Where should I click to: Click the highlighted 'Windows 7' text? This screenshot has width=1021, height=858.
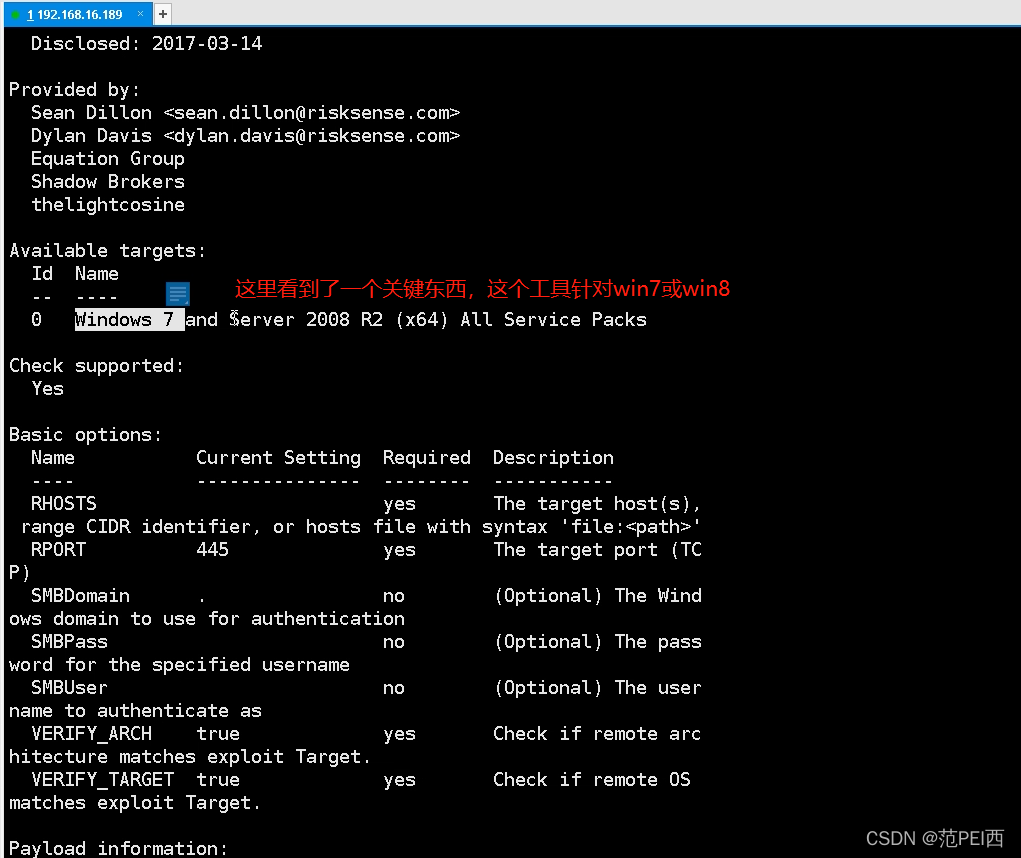(130, 320)
